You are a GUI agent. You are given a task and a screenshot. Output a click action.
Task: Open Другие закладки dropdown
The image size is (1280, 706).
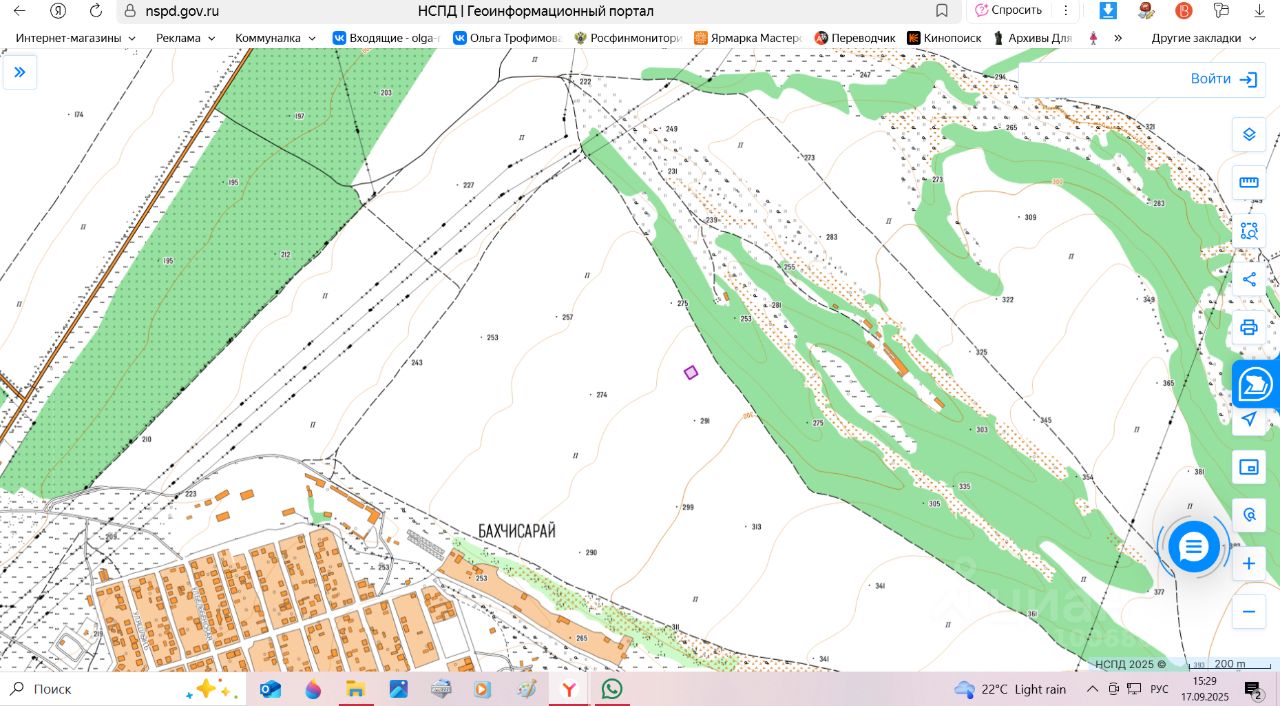[x=1203, y=38]
